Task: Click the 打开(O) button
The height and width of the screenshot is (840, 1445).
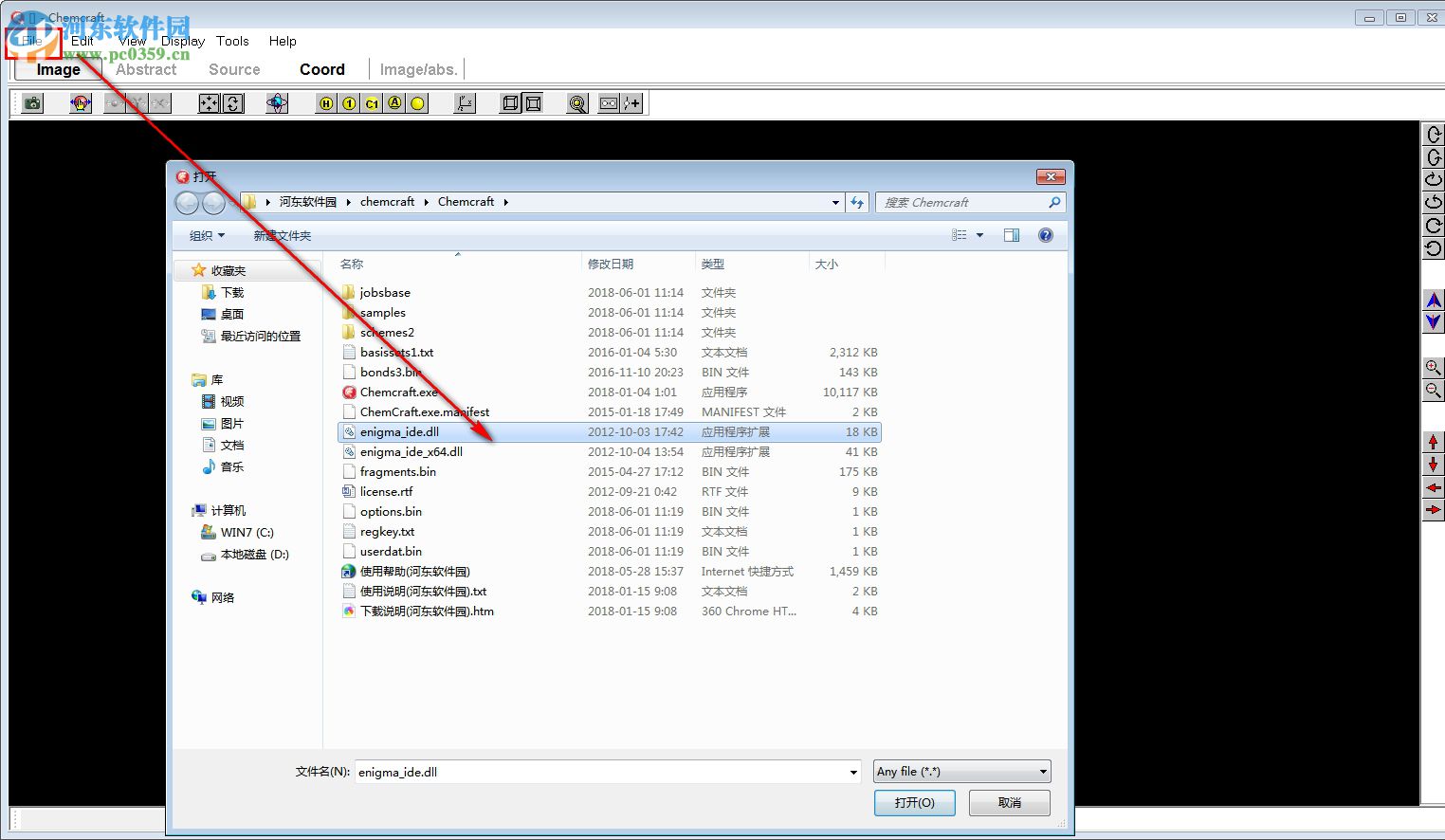Action: [x=914, y=802]
